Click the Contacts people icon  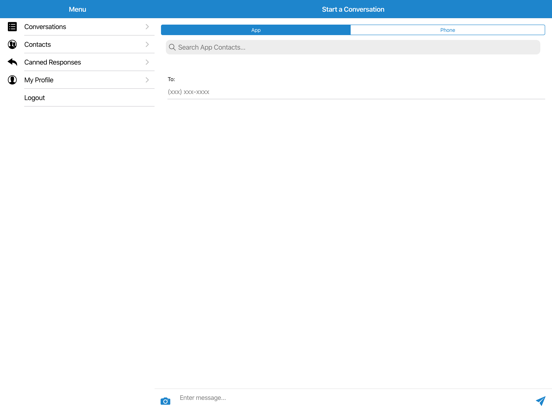(x=12, y=44)
